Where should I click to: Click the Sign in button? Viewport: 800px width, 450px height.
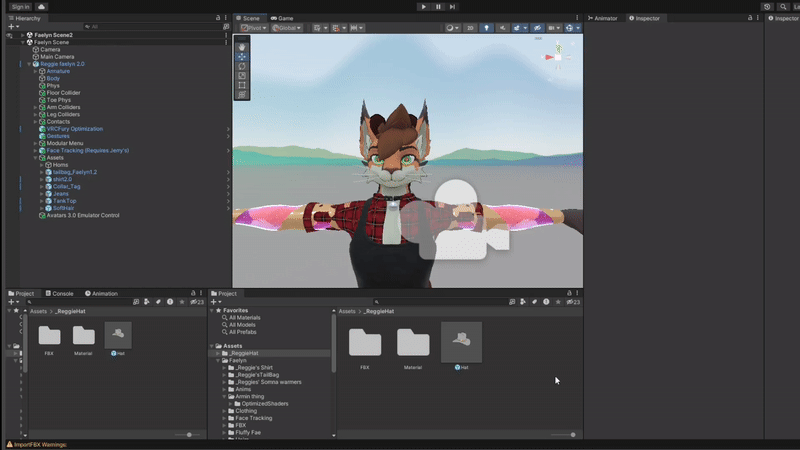(20, 7)
